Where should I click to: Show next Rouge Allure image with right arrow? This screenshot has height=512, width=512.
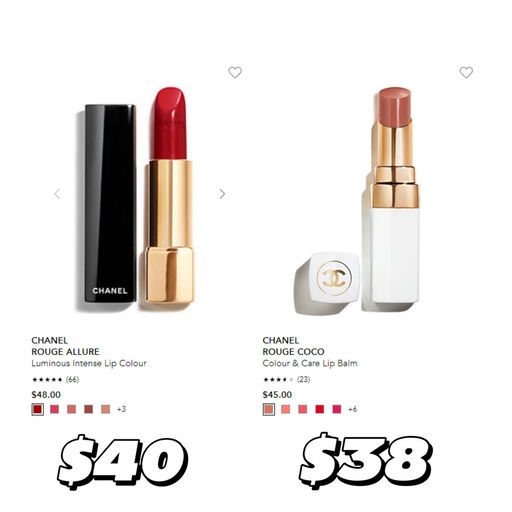point(222,194)
